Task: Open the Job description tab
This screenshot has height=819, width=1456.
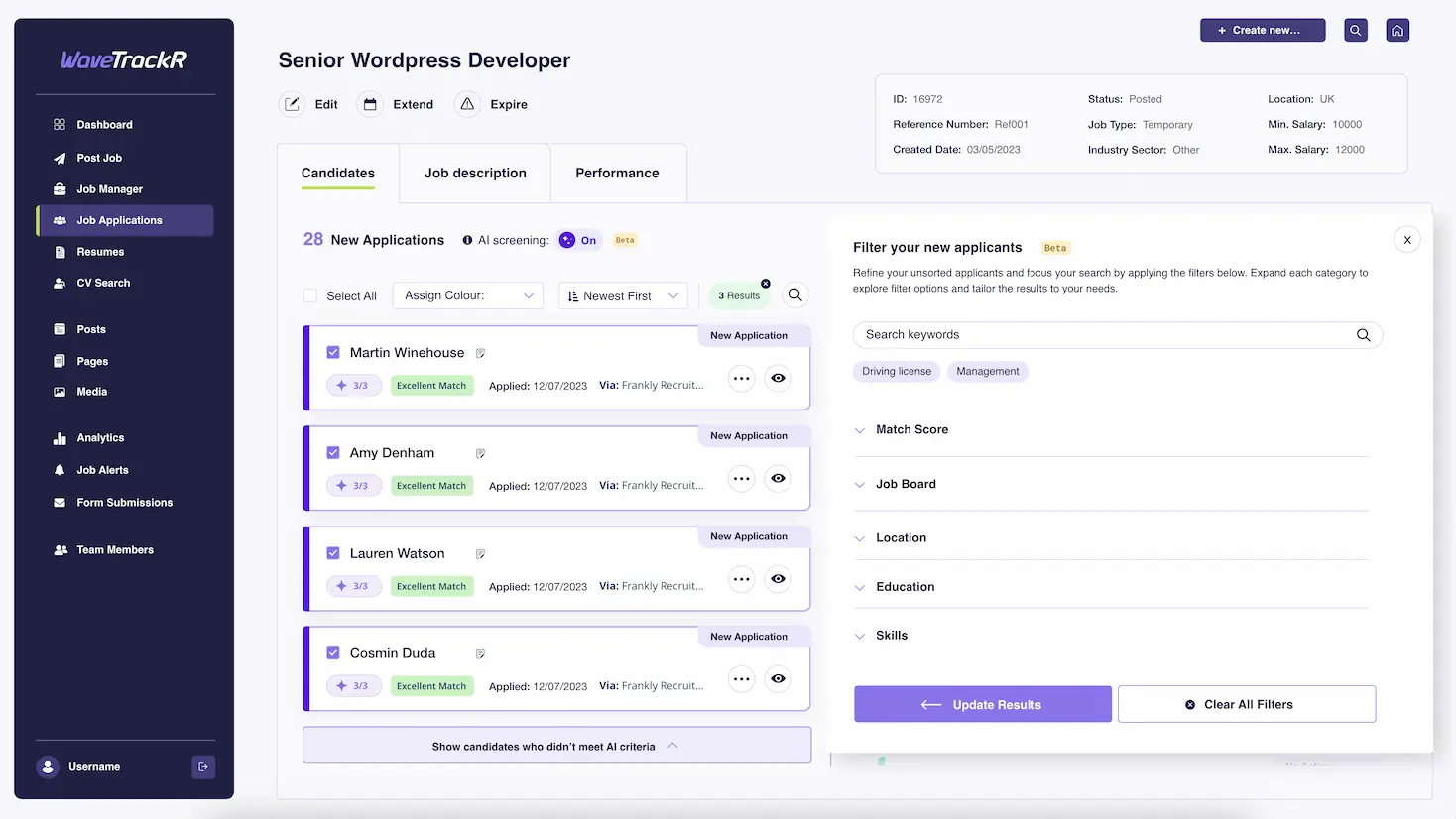Action: [475, 173]
